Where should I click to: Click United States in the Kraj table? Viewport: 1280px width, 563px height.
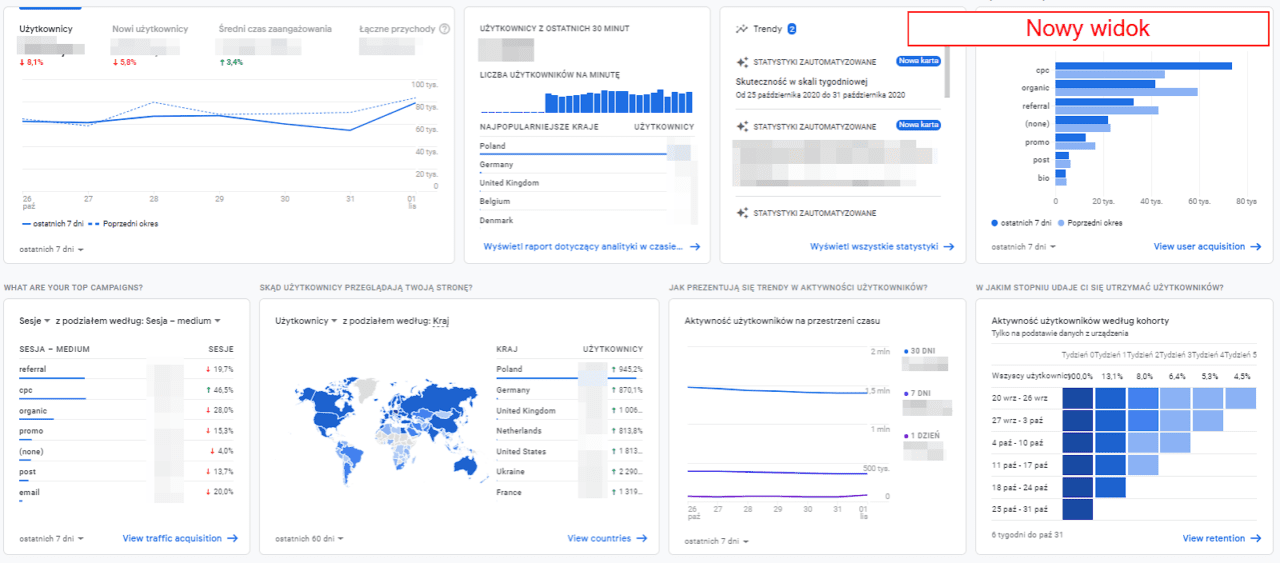point(521,452)
